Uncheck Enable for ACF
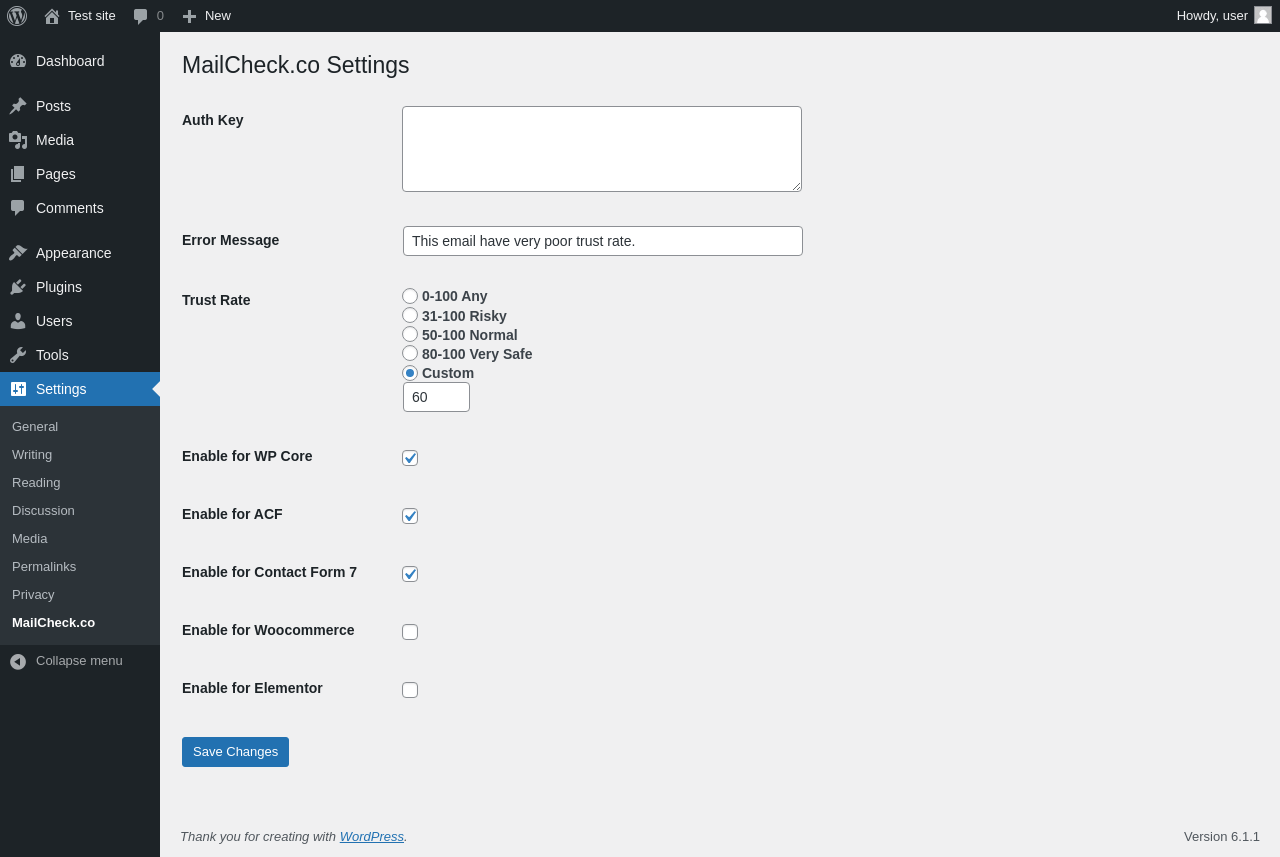The width and height of the screenshot is (1280, 857). (410, 516)
